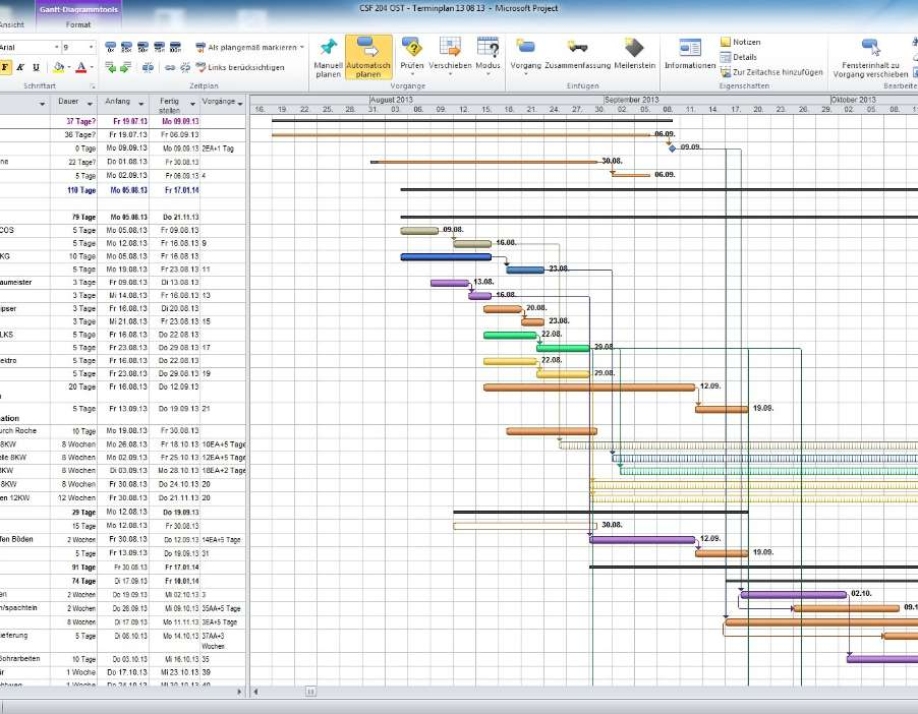The width and height of the screenshot is (918, 714).
Task: Select the Automatisch planen button
Action: (368, 57)
